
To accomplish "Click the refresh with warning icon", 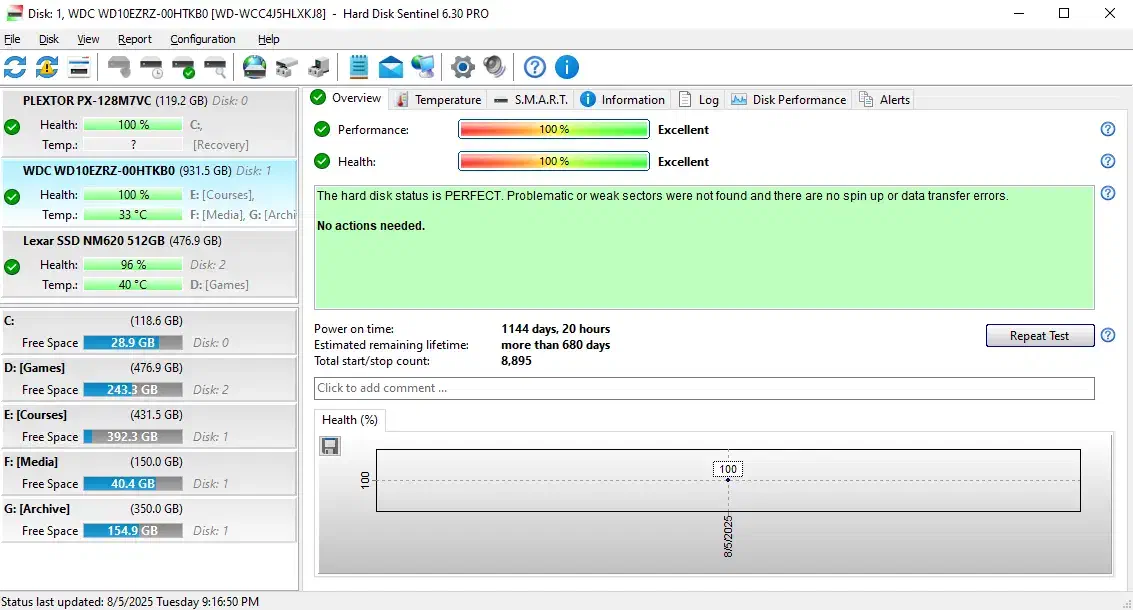I will 47,67.
